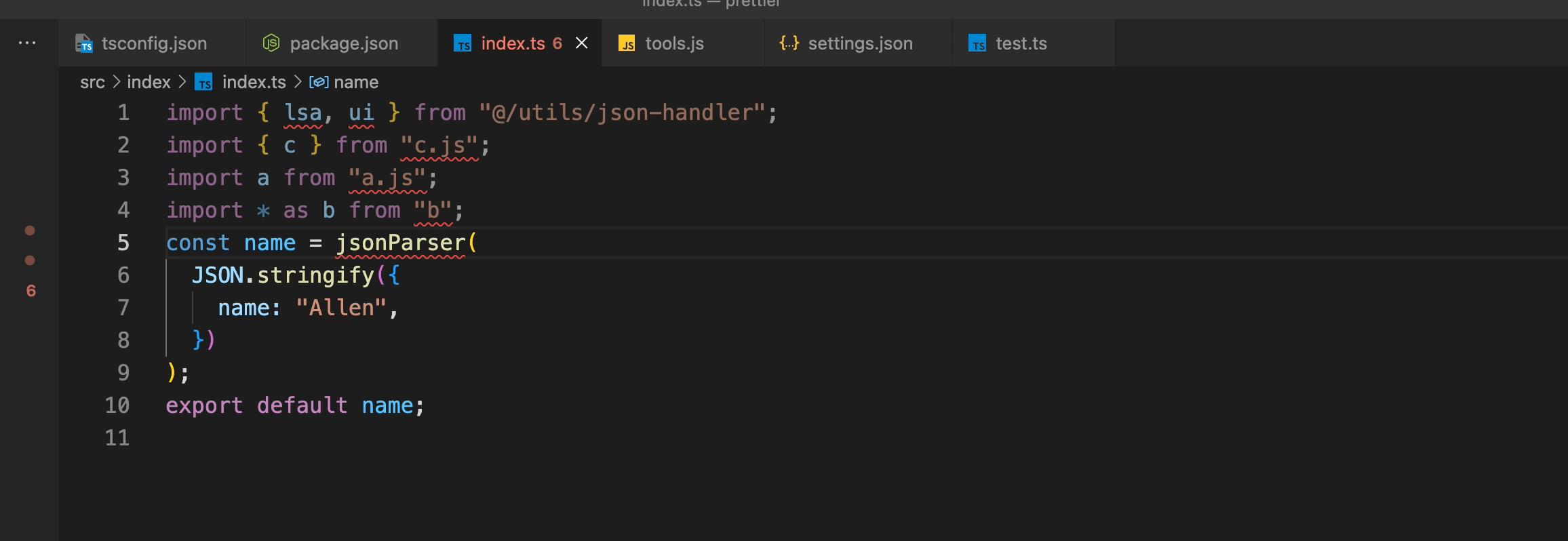
Task: Expand breadcrumb chevron after index.ts
Action: point(297,82)
